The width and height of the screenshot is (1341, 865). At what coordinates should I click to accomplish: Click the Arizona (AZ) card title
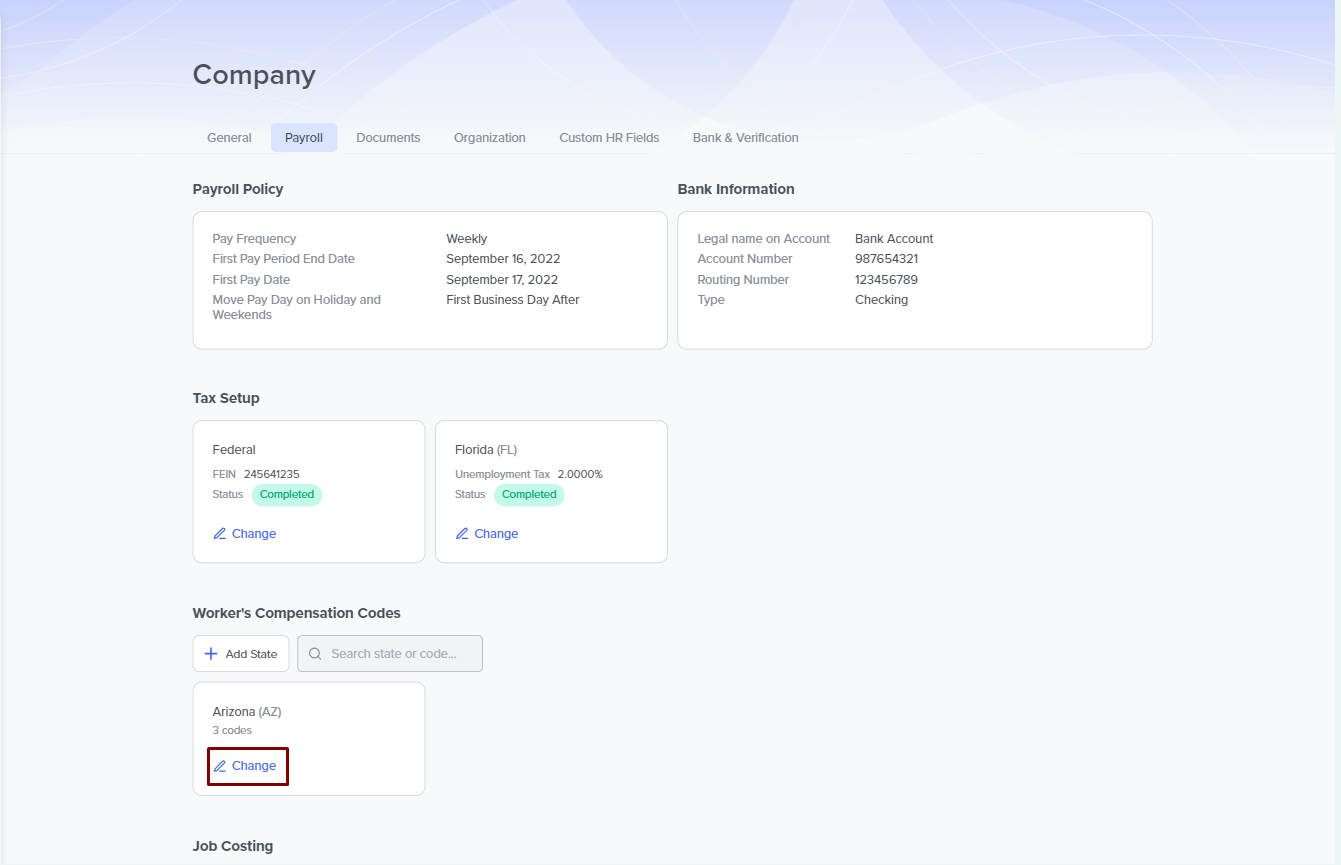pos(247,712)
